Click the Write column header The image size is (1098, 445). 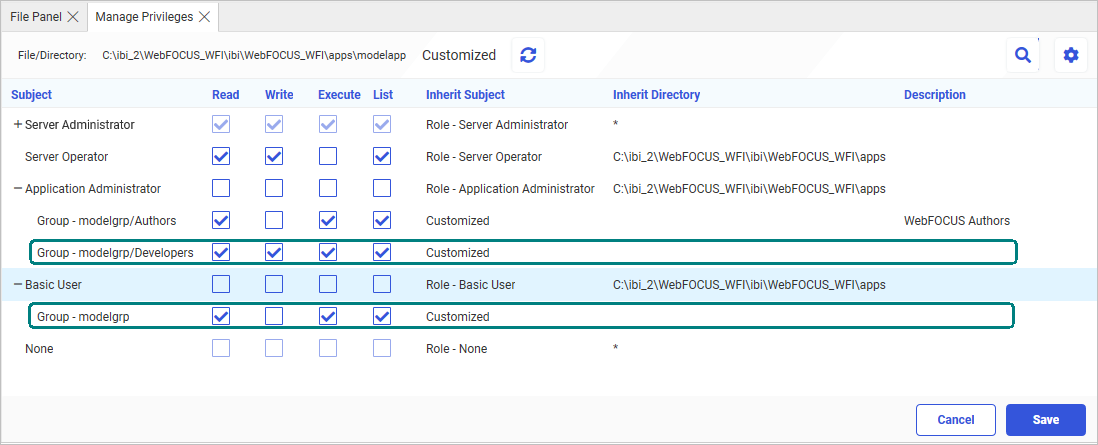(279, 95)
